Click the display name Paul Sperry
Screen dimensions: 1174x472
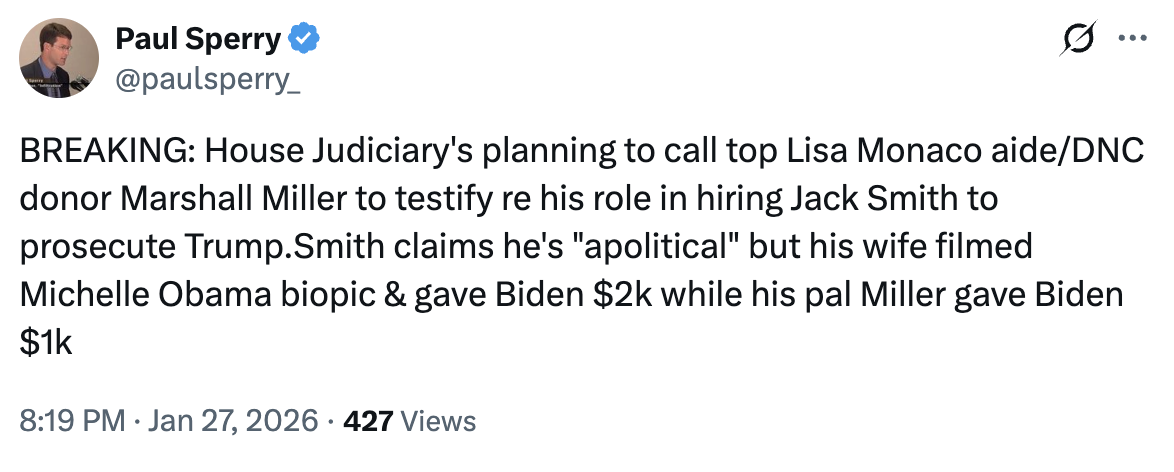pyautogui.click(x=198, y=40)
